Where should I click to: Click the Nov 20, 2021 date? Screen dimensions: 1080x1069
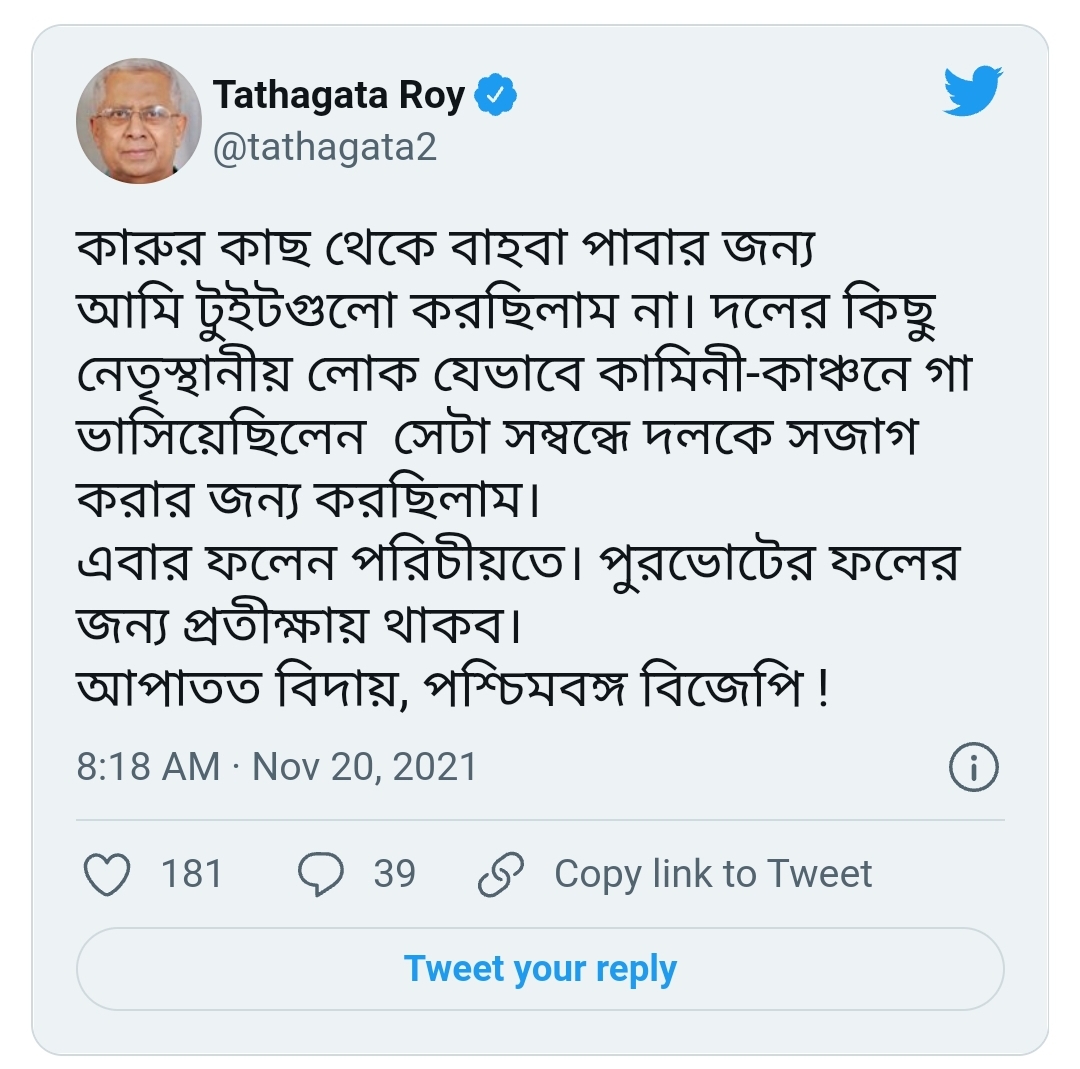(x=364, y=767)
